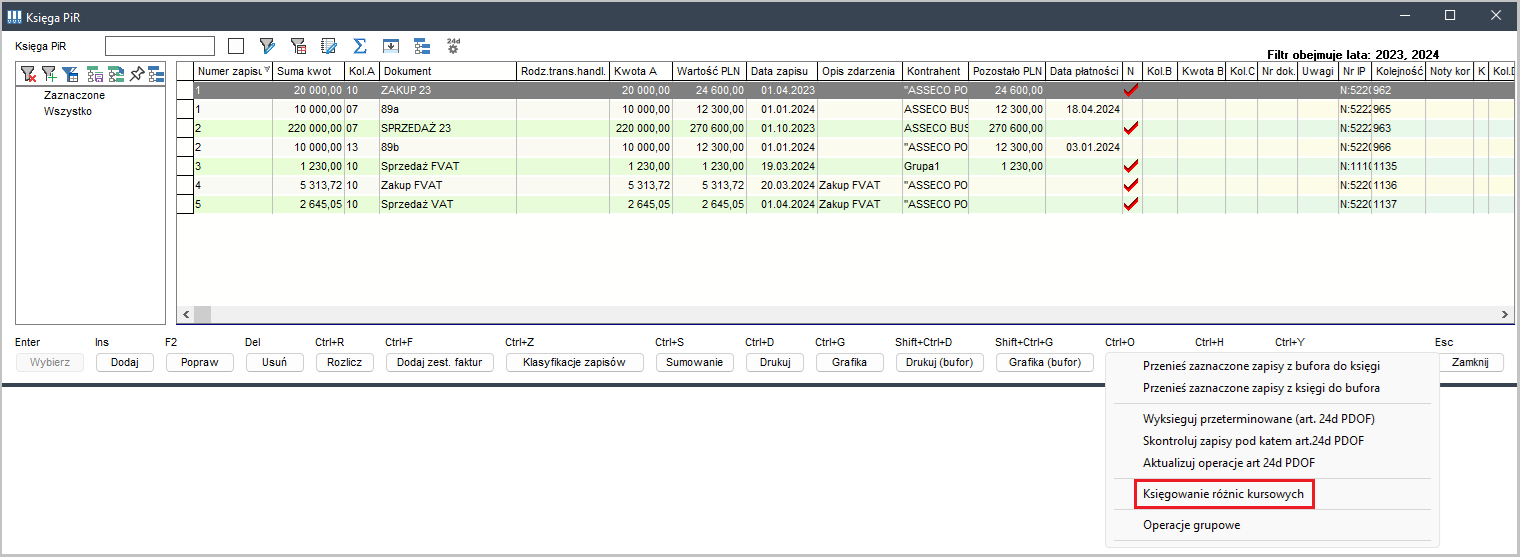The height and width of the screenshot is (557, 1520).
Task: Click the 'Wartość PLN' column header
Action: point(709,71)
